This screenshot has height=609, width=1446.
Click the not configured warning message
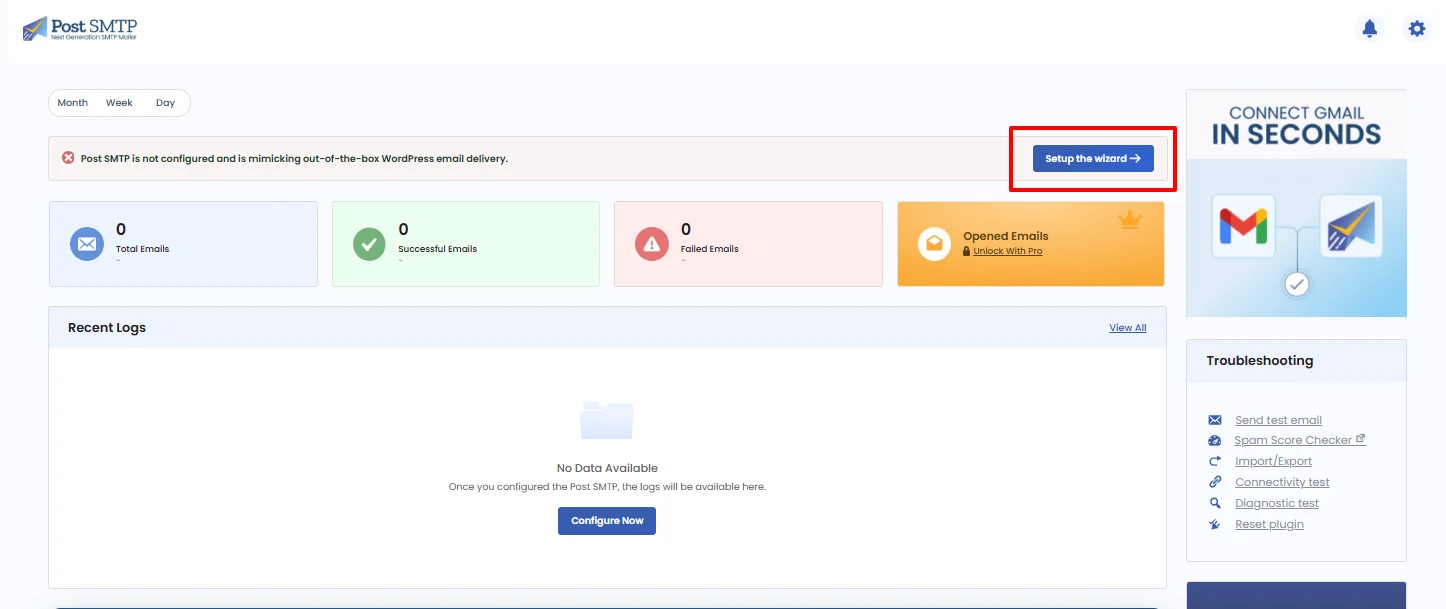click(x=294, y=159)
